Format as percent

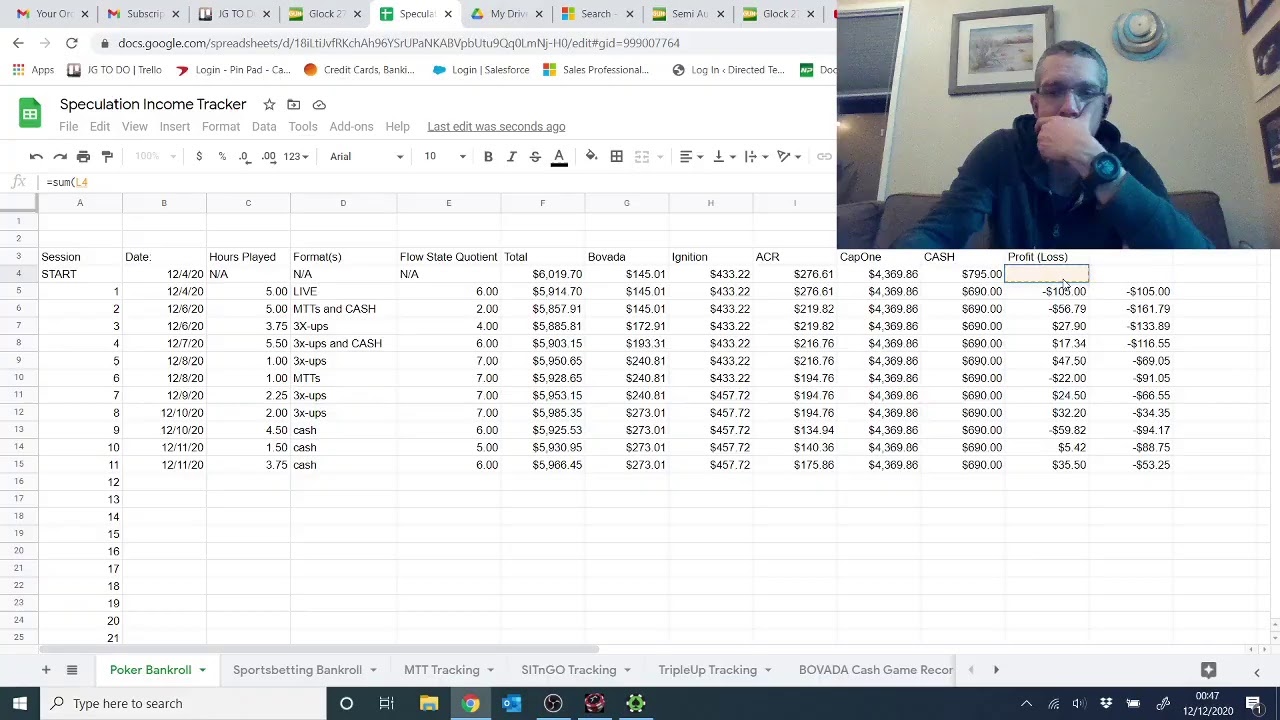point(222,156)
